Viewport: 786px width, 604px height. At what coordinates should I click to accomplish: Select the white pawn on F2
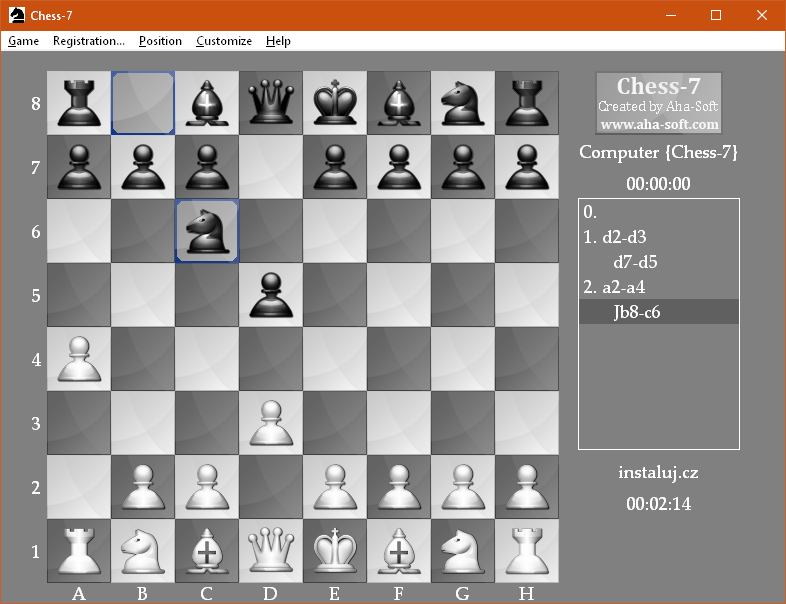(399, 487)
